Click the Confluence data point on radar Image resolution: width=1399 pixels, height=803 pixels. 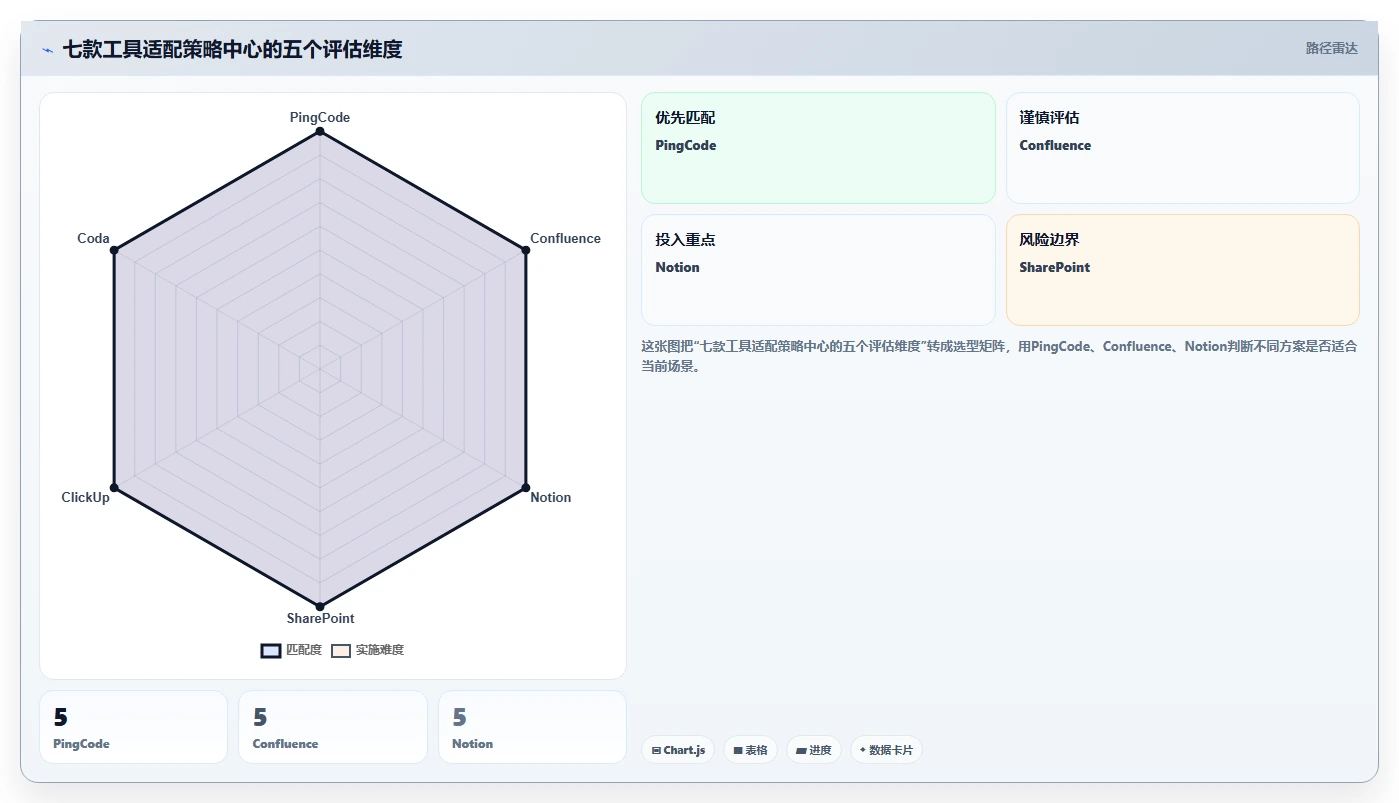pyautogui.click(x=525, y=250)
